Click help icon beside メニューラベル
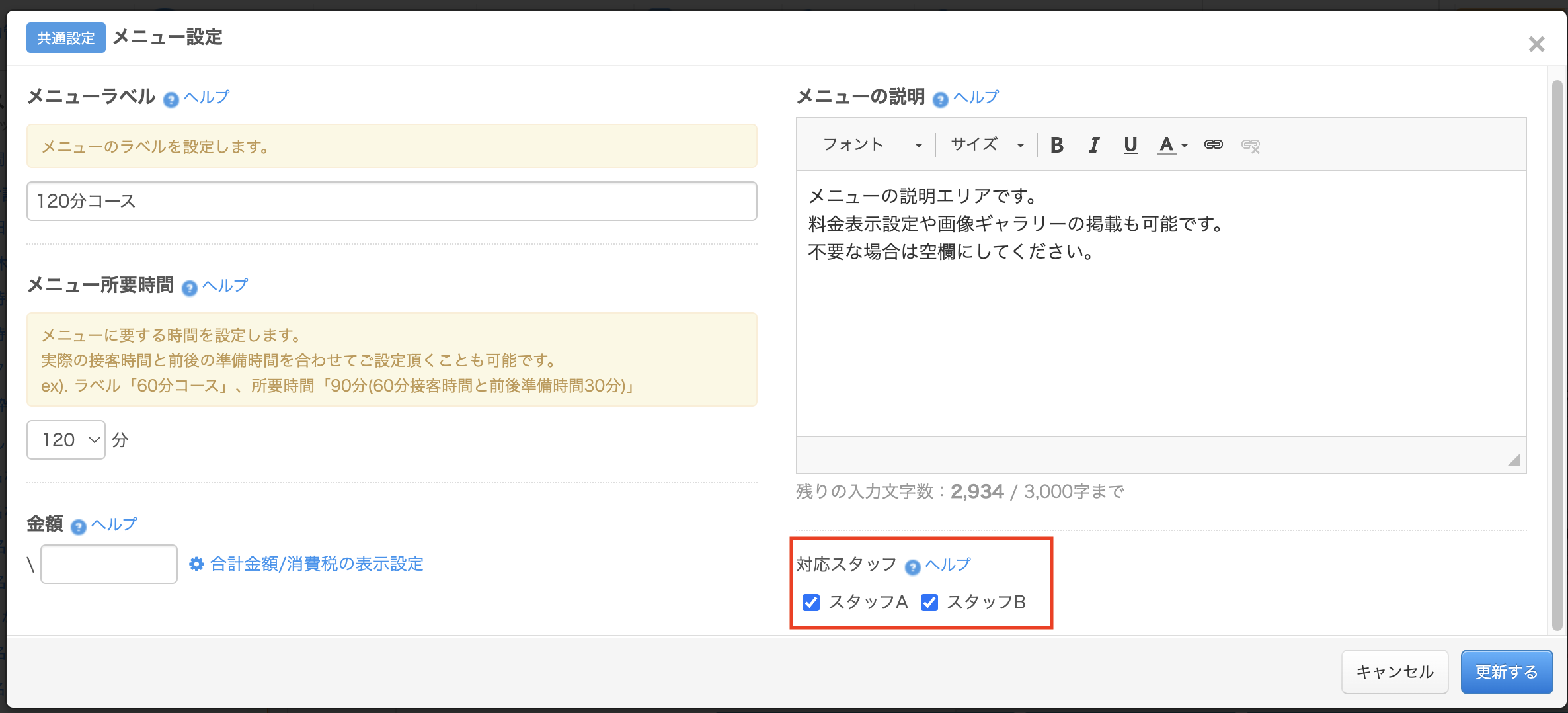Image resolution: width=1568 pixels, height=713 pixels. click(171, 100)
